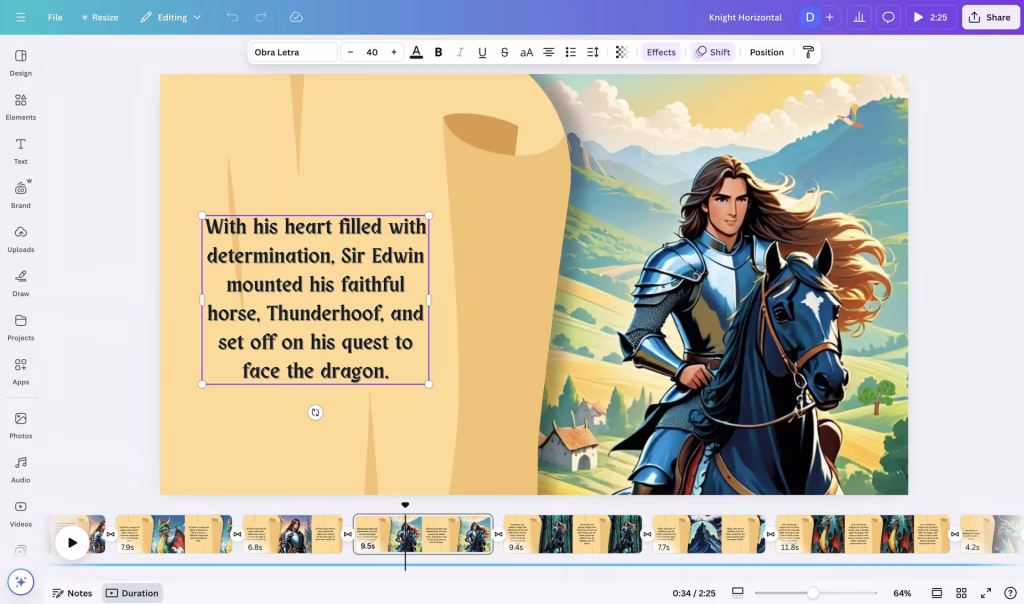Increase font size with plus button
This screenshot has width=1024, height=604.
pyautogui.click(x=394, y=52)
